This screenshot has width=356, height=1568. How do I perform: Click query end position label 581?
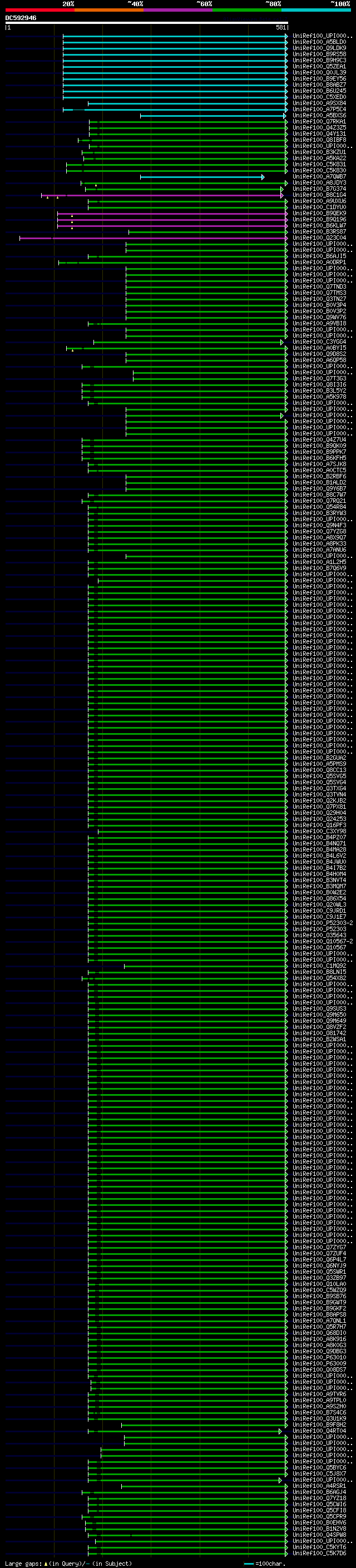(x=280, y=27)
